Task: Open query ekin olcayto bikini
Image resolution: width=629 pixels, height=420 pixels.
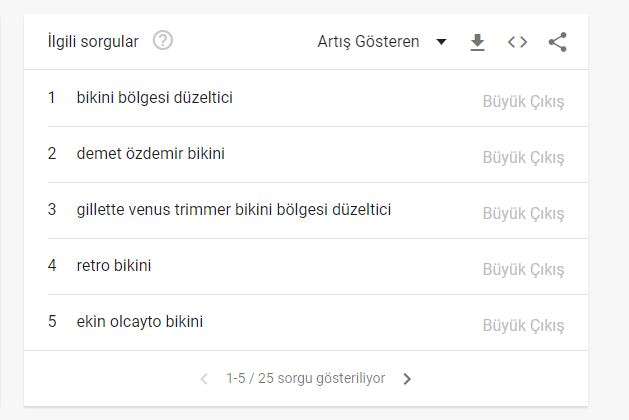Action: (140, 322)
